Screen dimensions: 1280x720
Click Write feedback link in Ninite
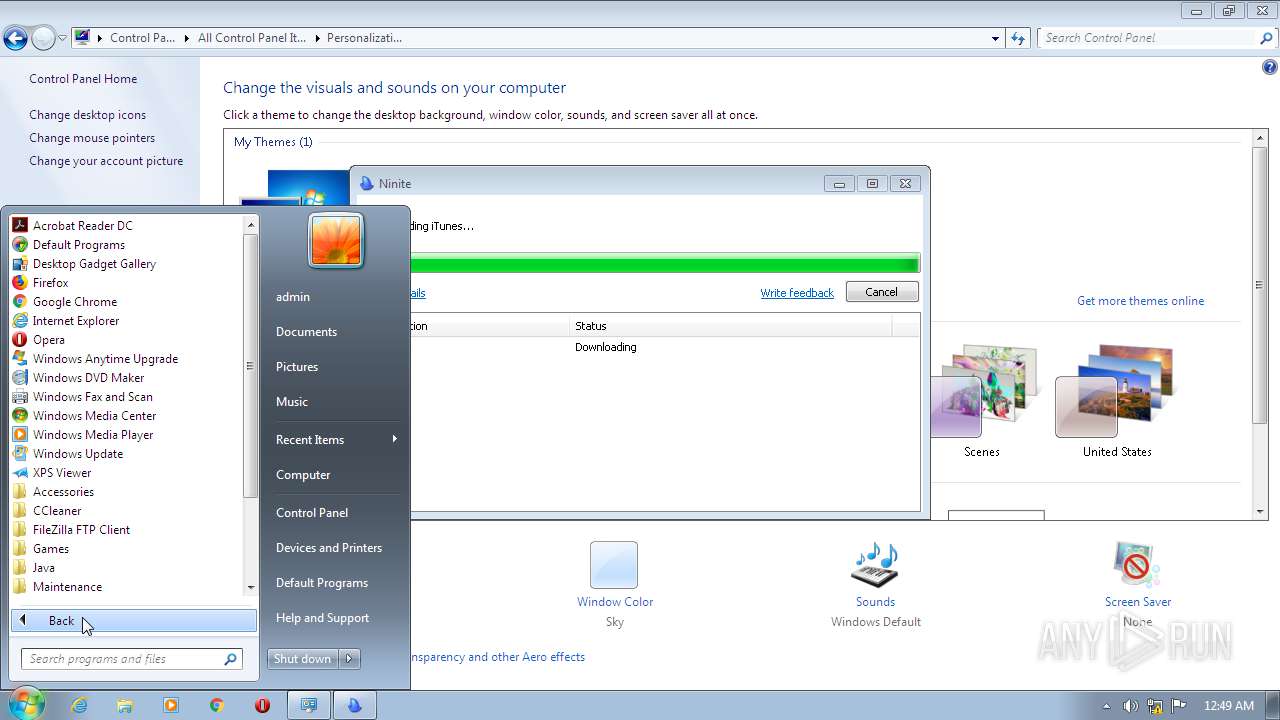tap(797, 293)
